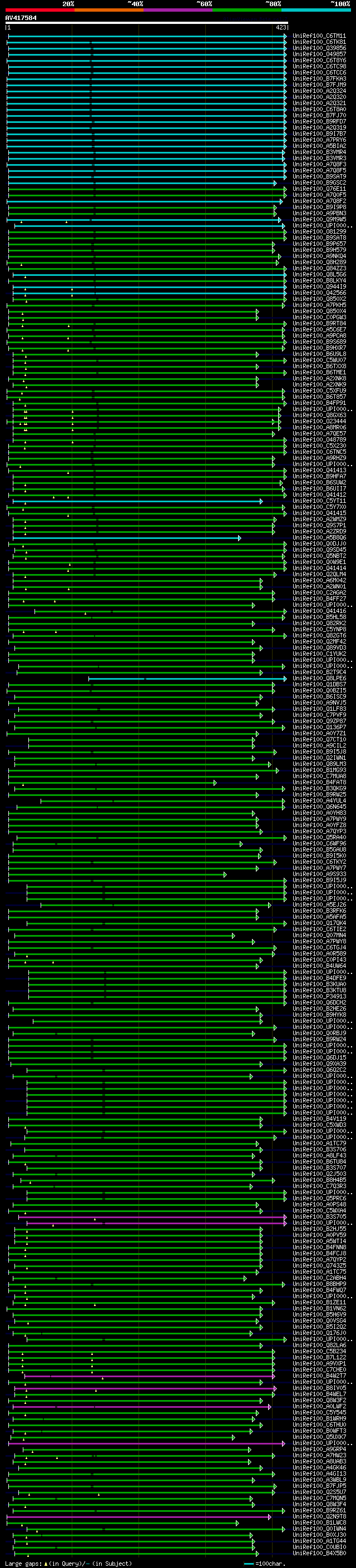The width and height of the screenshot is (356, 1568).
Task: Select the UniRef100_Q39856 hit label
Action: pyautogui.click(x=319, y=48)
